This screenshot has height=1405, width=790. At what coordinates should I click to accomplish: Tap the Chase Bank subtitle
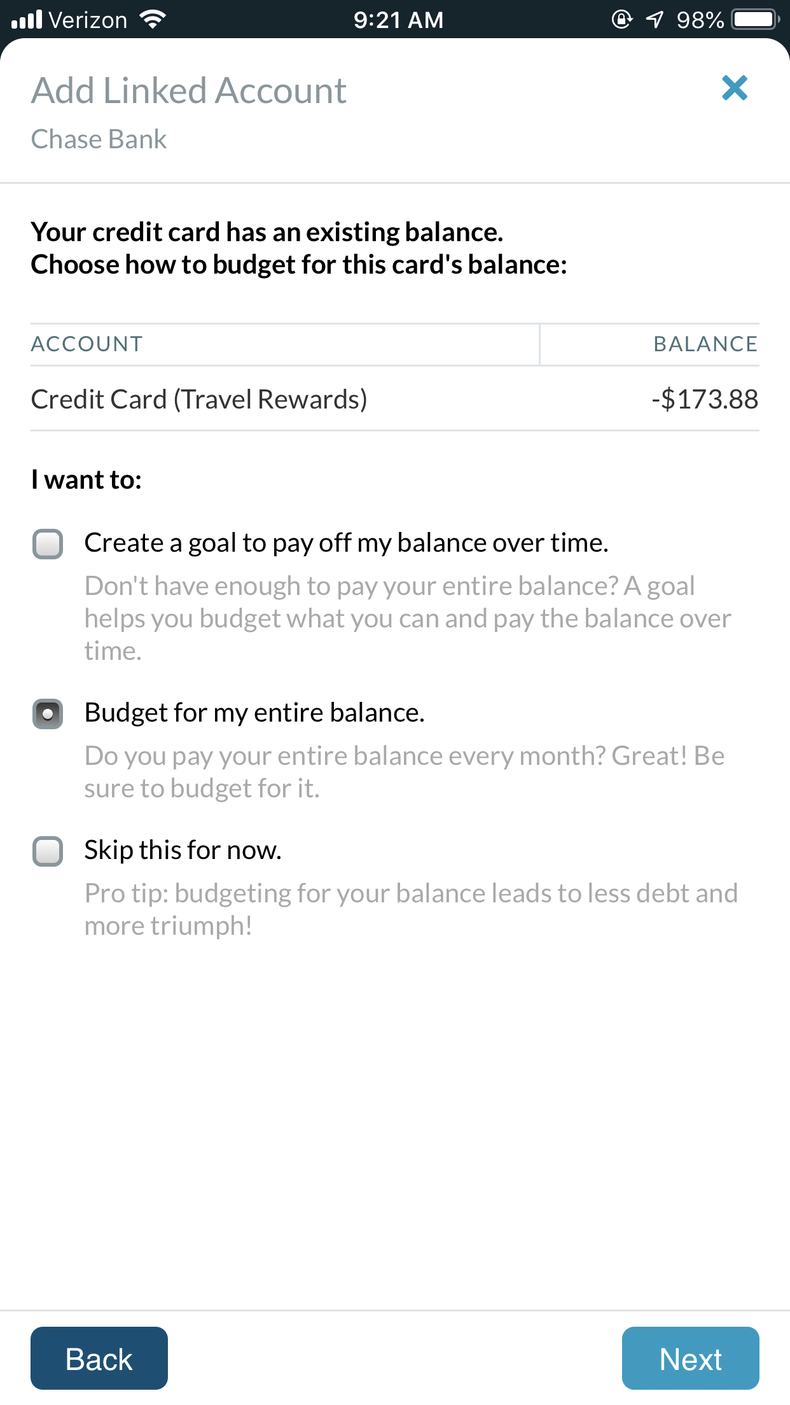99,139
